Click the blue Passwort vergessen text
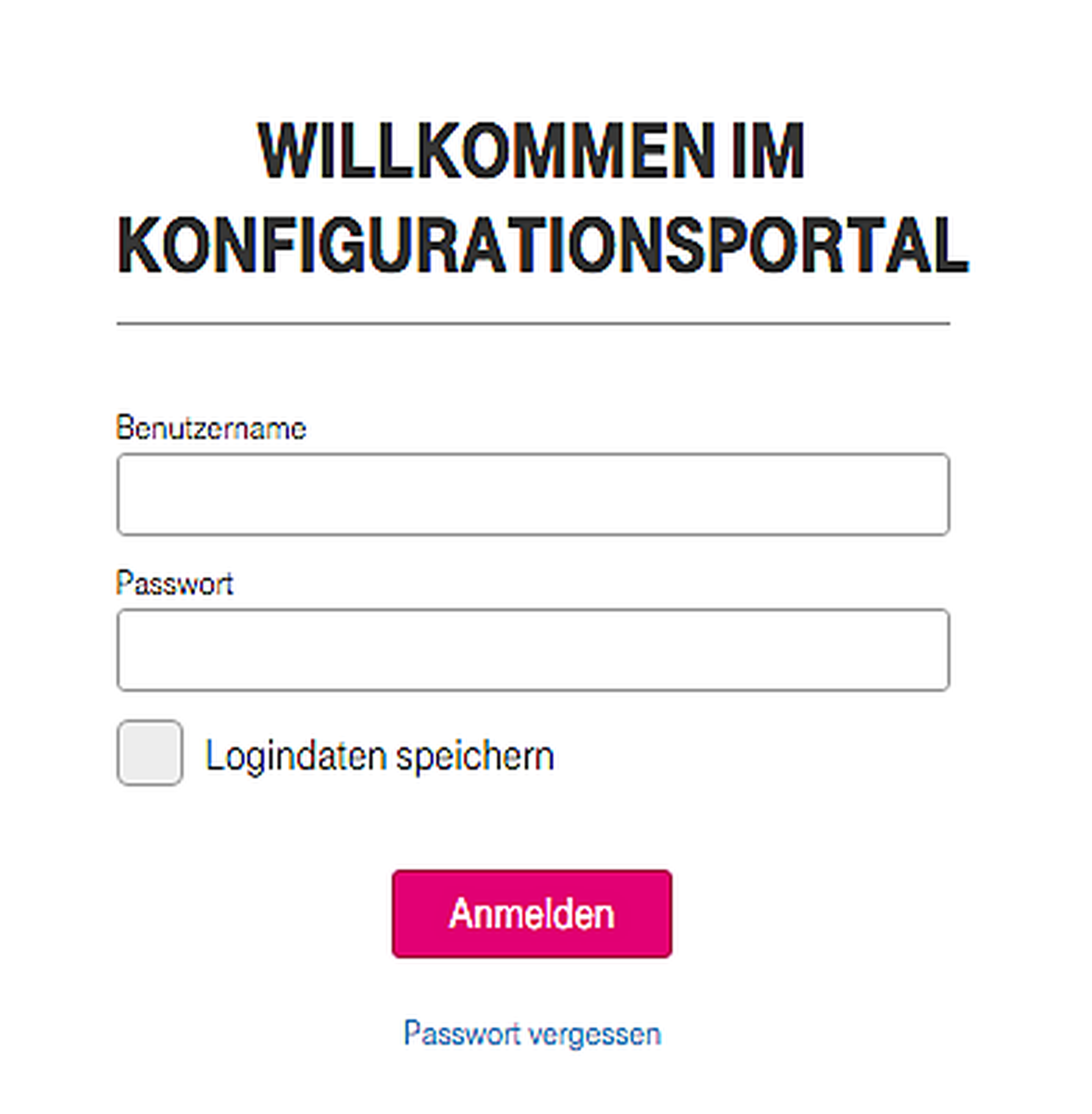 [x=532, y=1033]
